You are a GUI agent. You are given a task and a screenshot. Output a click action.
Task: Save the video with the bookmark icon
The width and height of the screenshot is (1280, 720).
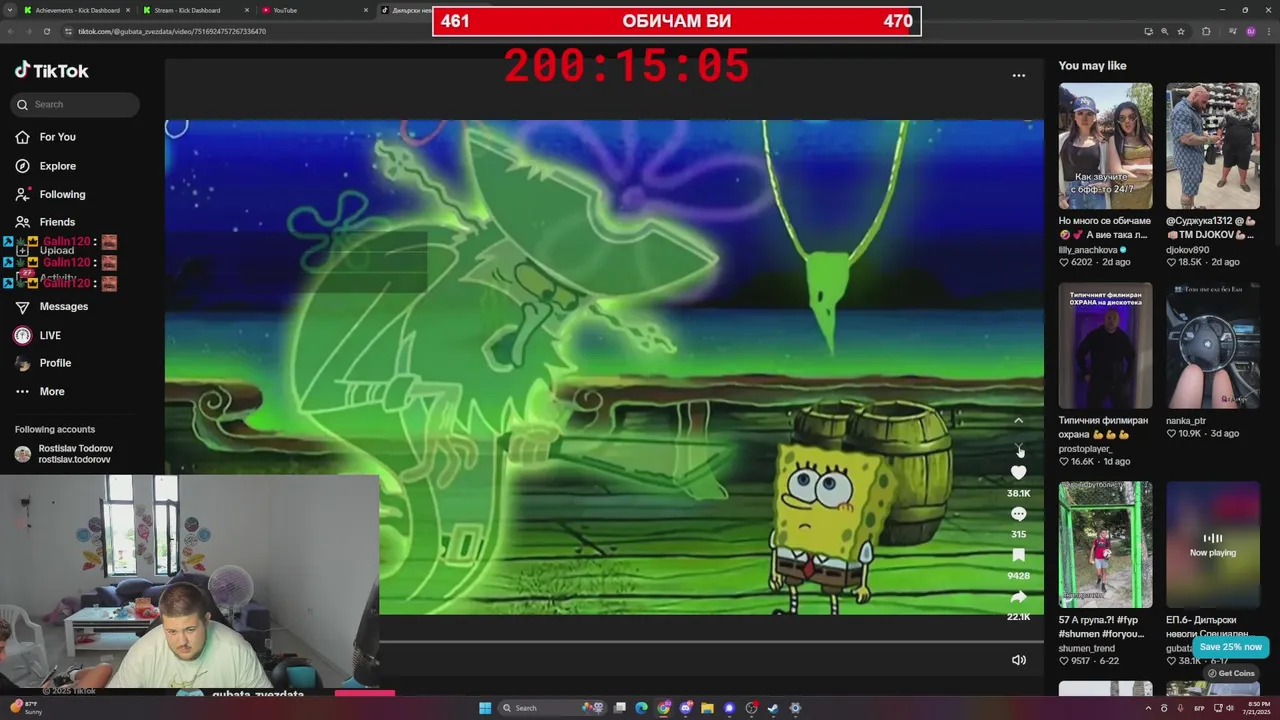click(x=1018, y=555)
